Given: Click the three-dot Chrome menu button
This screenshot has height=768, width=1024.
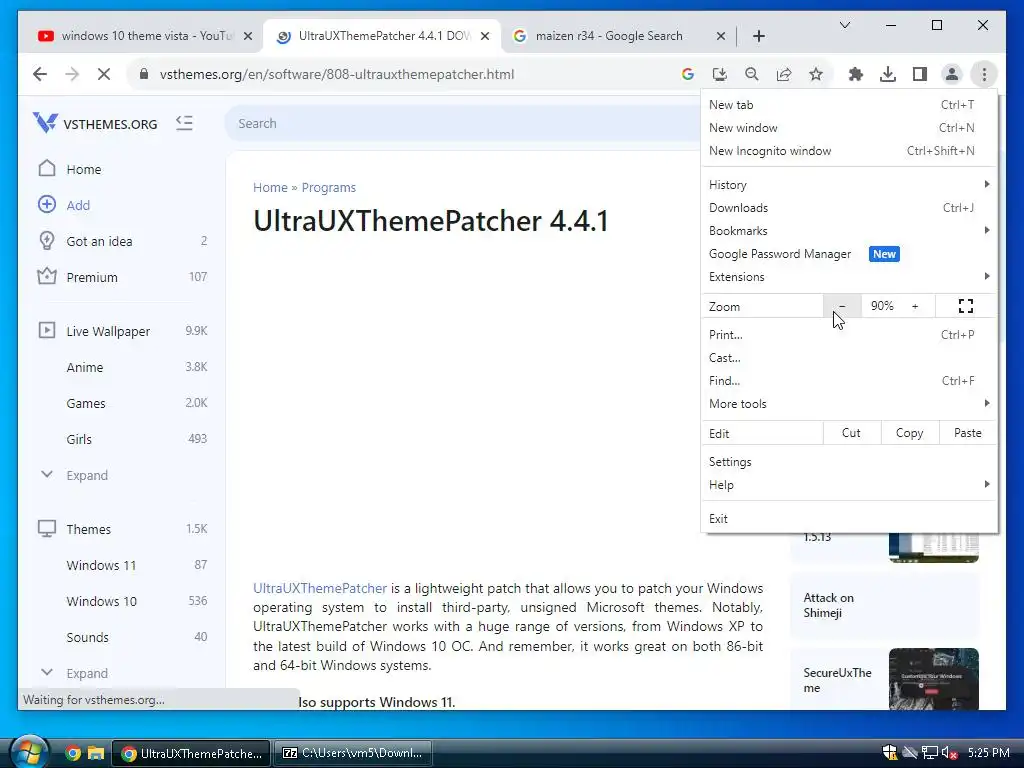Looking at the screenshot, I should click(984, 74).
